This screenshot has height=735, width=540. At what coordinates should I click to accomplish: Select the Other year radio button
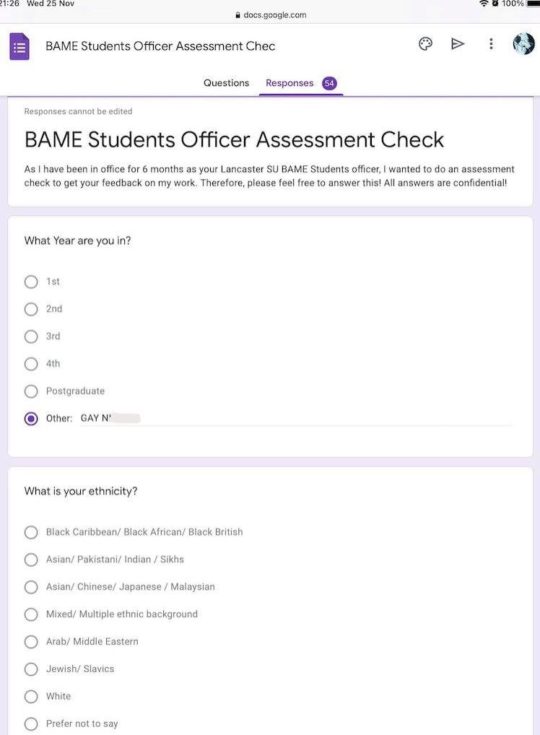click(31, 419)
